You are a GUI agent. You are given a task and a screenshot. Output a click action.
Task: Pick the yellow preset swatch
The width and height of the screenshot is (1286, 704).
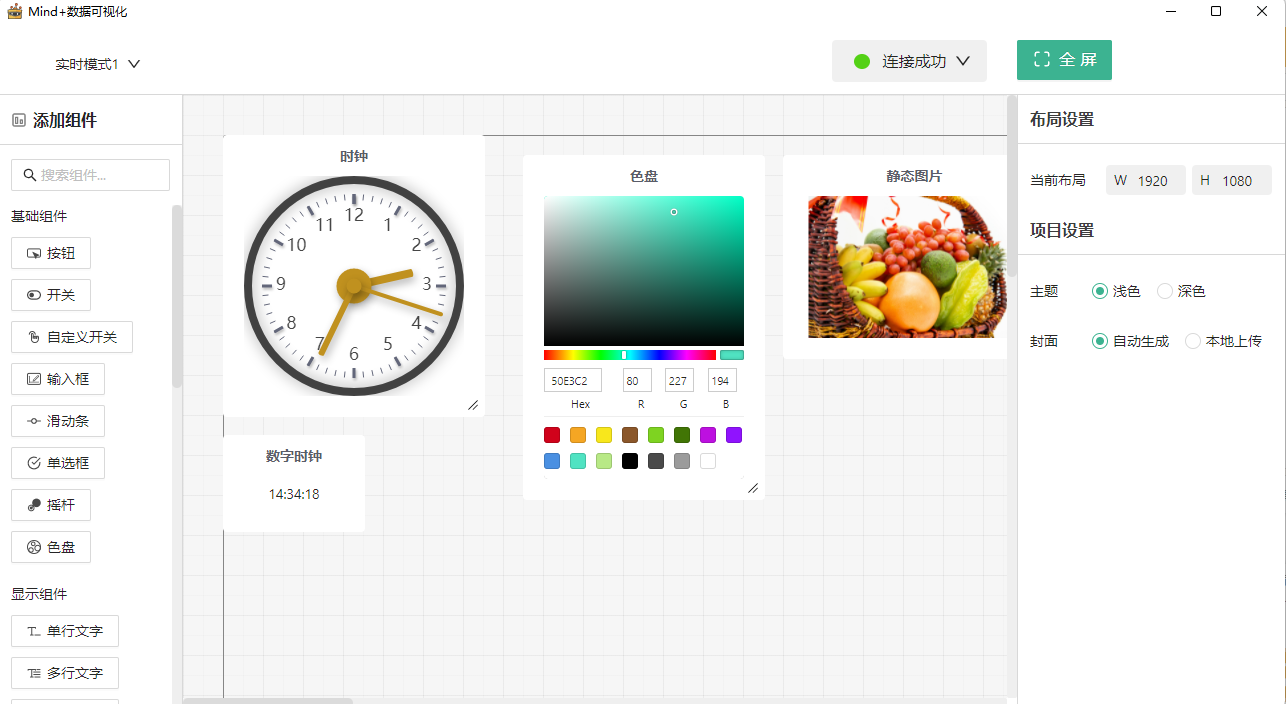click(x=604, y=435)
